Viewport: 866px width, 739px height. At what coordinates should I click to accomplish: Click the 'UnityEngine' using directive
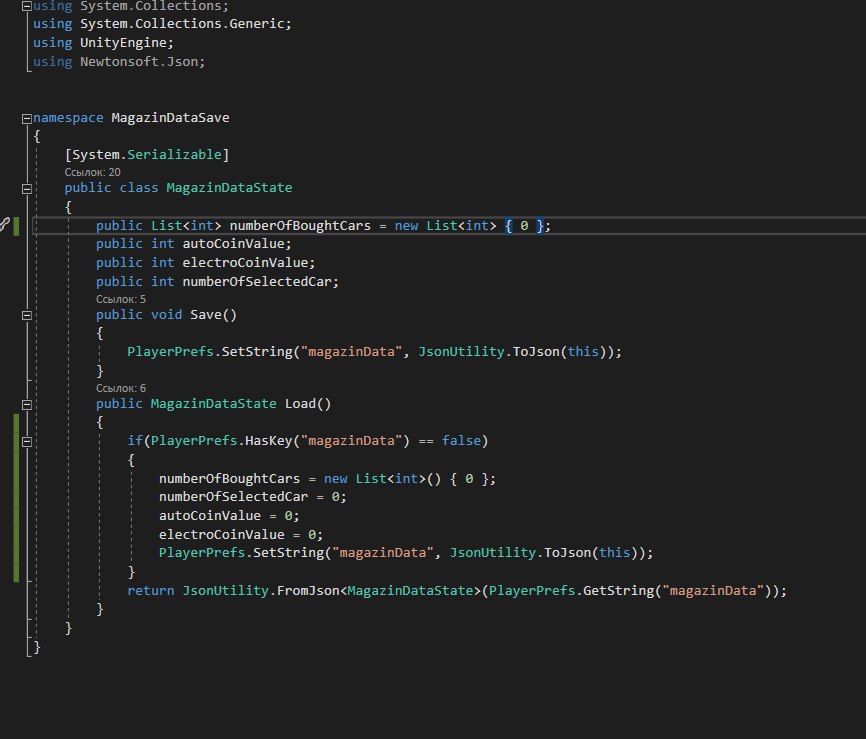(x=123, y=43)
